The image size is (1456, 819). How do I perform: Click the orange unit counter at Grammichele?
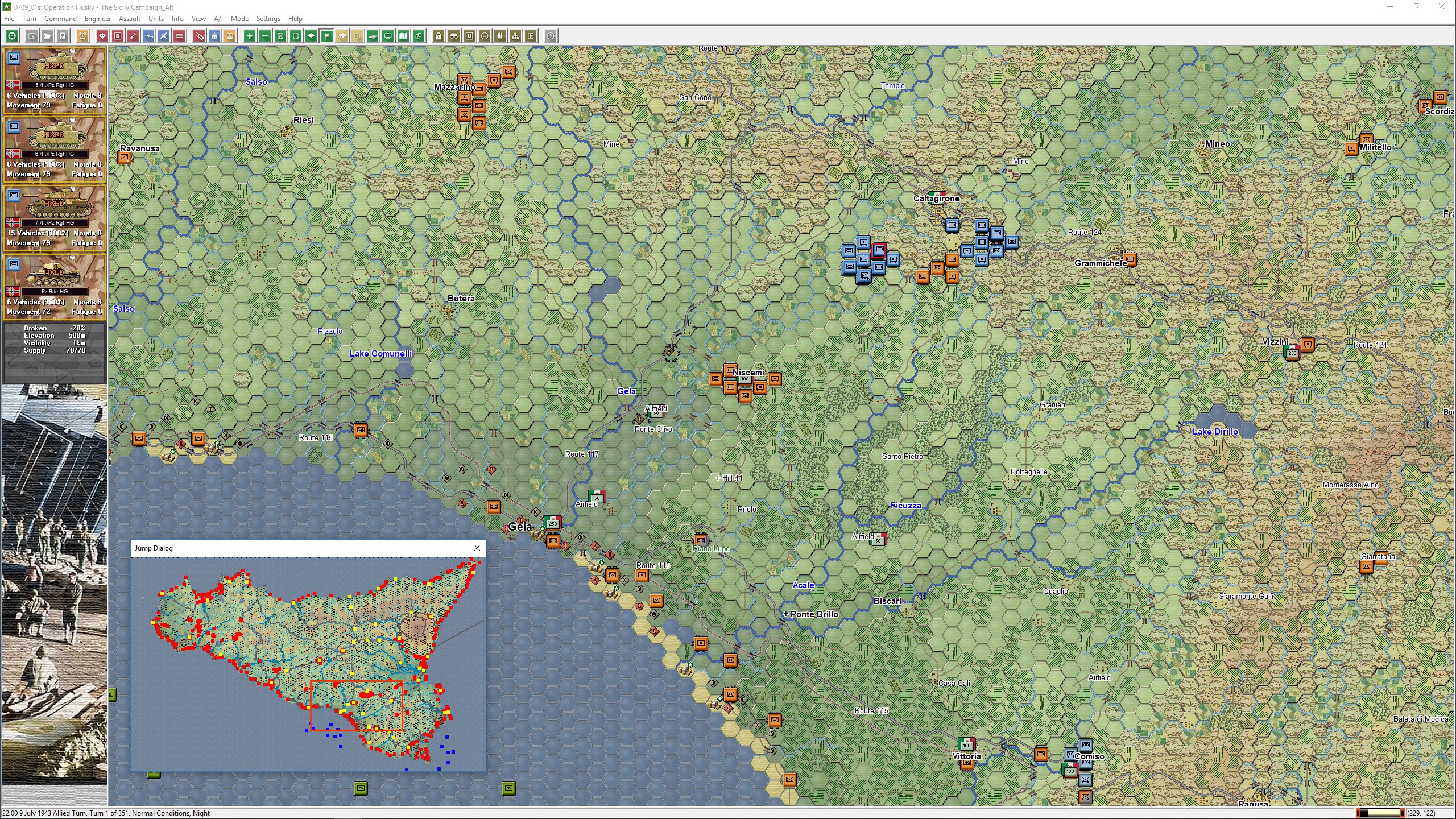tap(1130, 259)
